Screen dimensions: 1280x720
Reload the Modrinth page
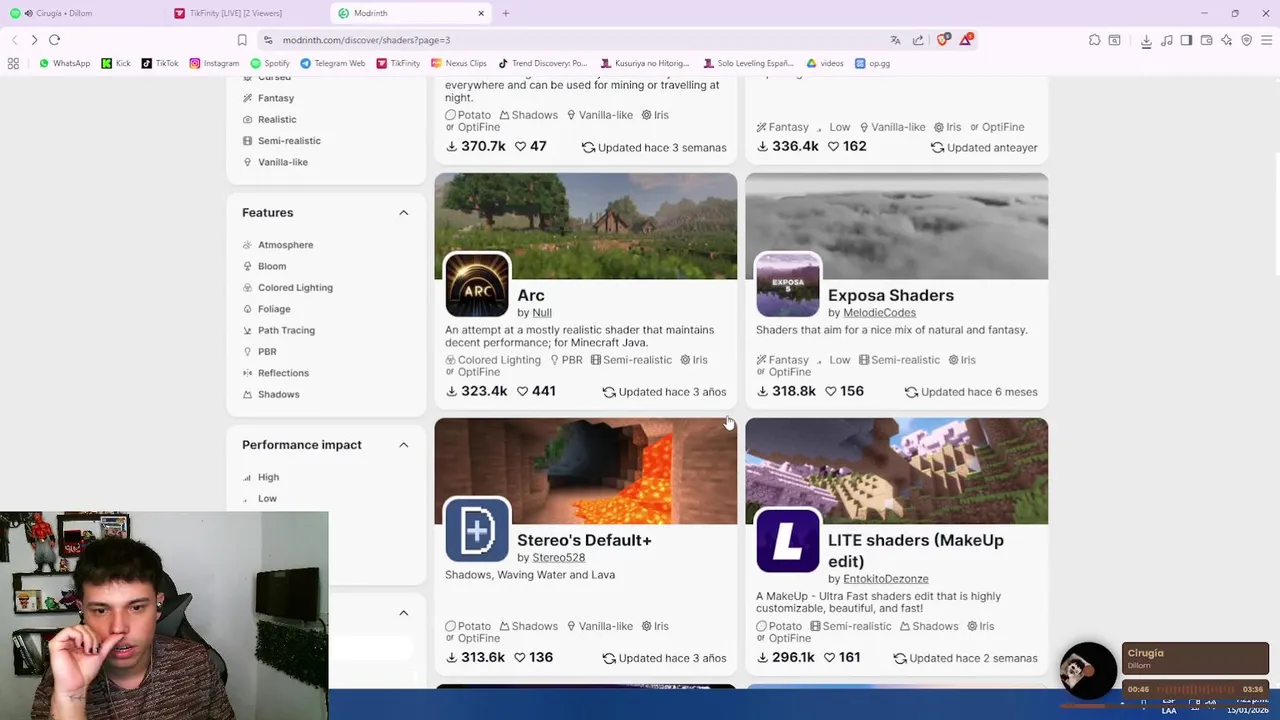(x=55, y=40)
